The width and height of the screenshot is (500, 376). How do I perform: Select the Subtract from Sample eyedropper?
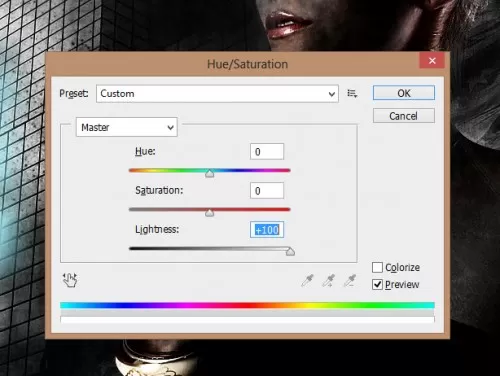click(x=350, y=281)
